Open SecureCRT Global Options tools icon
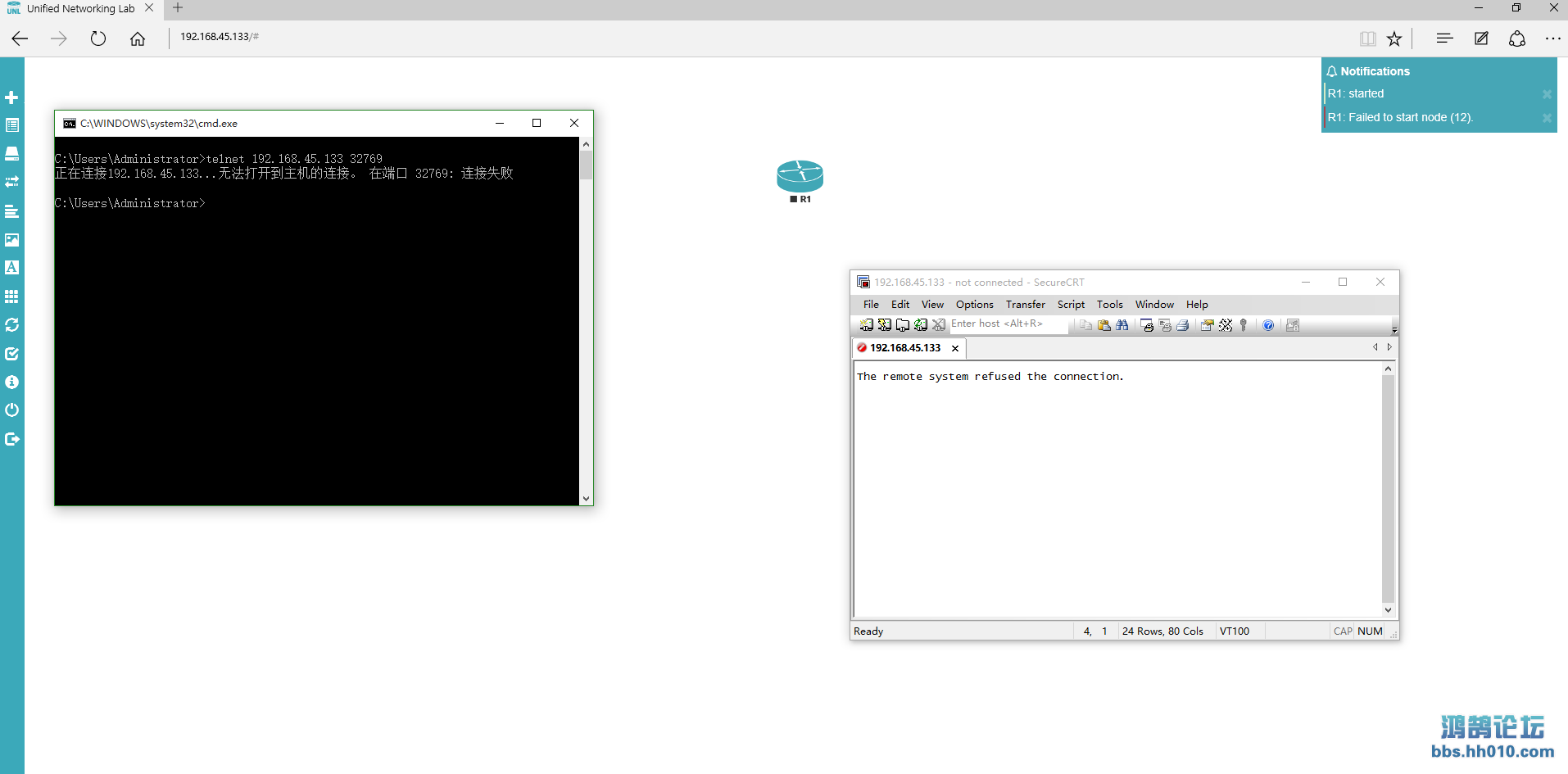This screenshot has width=1568, height=774. (1226, 325)
